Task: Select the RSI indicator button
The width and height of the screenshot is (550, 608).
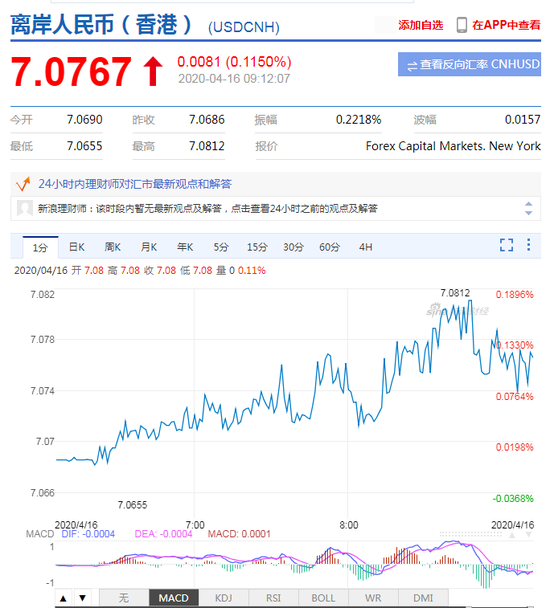Action: [273, 598]
